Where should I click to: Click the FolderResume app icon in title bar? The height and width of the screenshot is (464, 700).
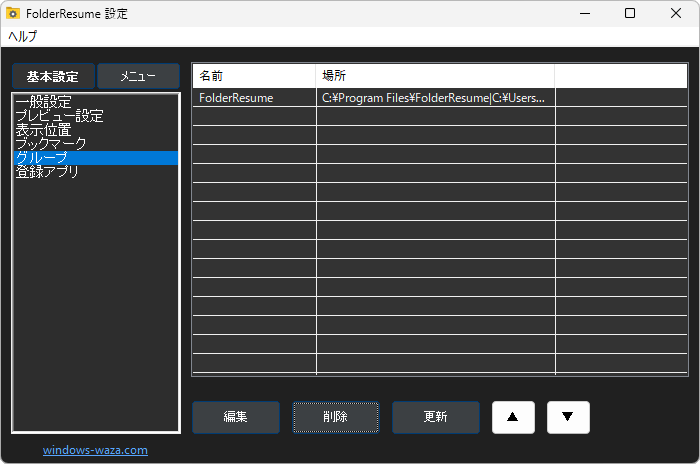tap(12, 13)
